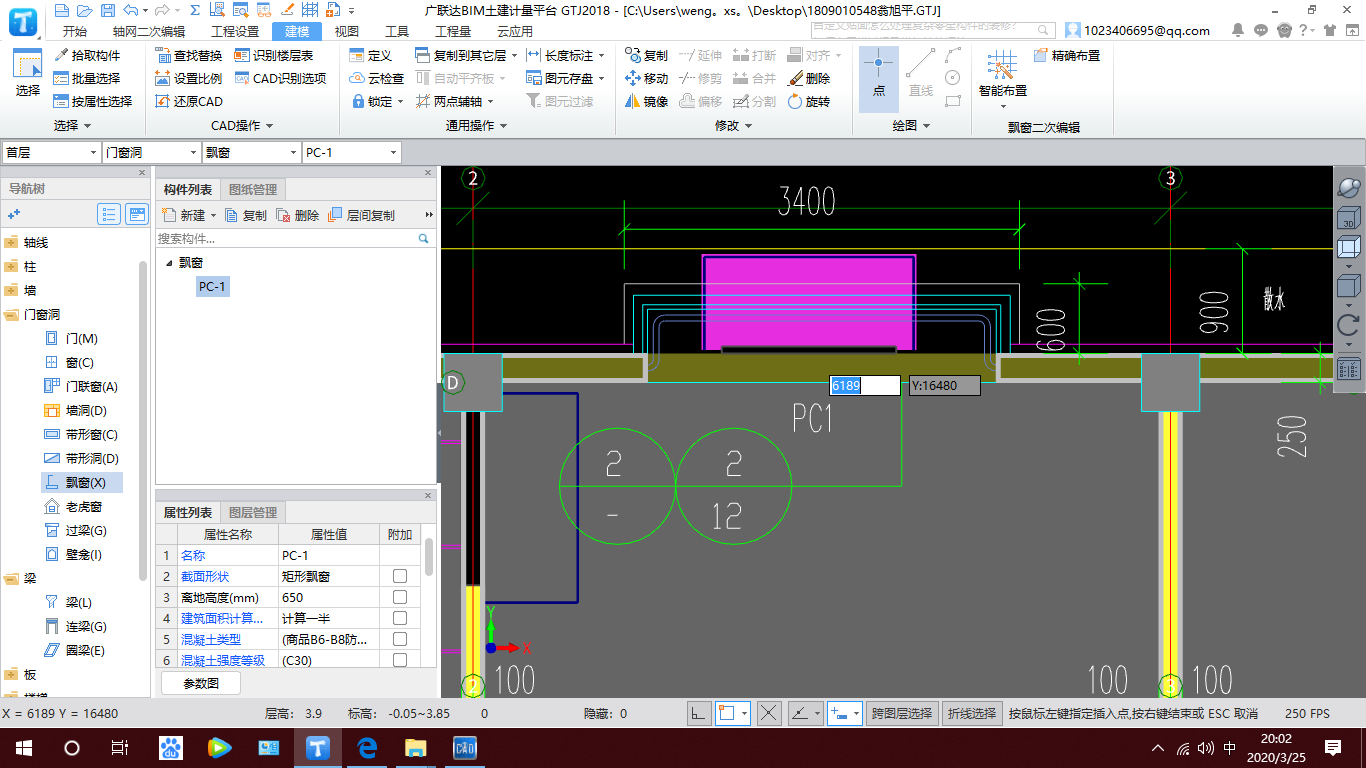This screenshot has width=1366, height=768.
Task: Click the 参数图 button
Action: coord(201,683)
